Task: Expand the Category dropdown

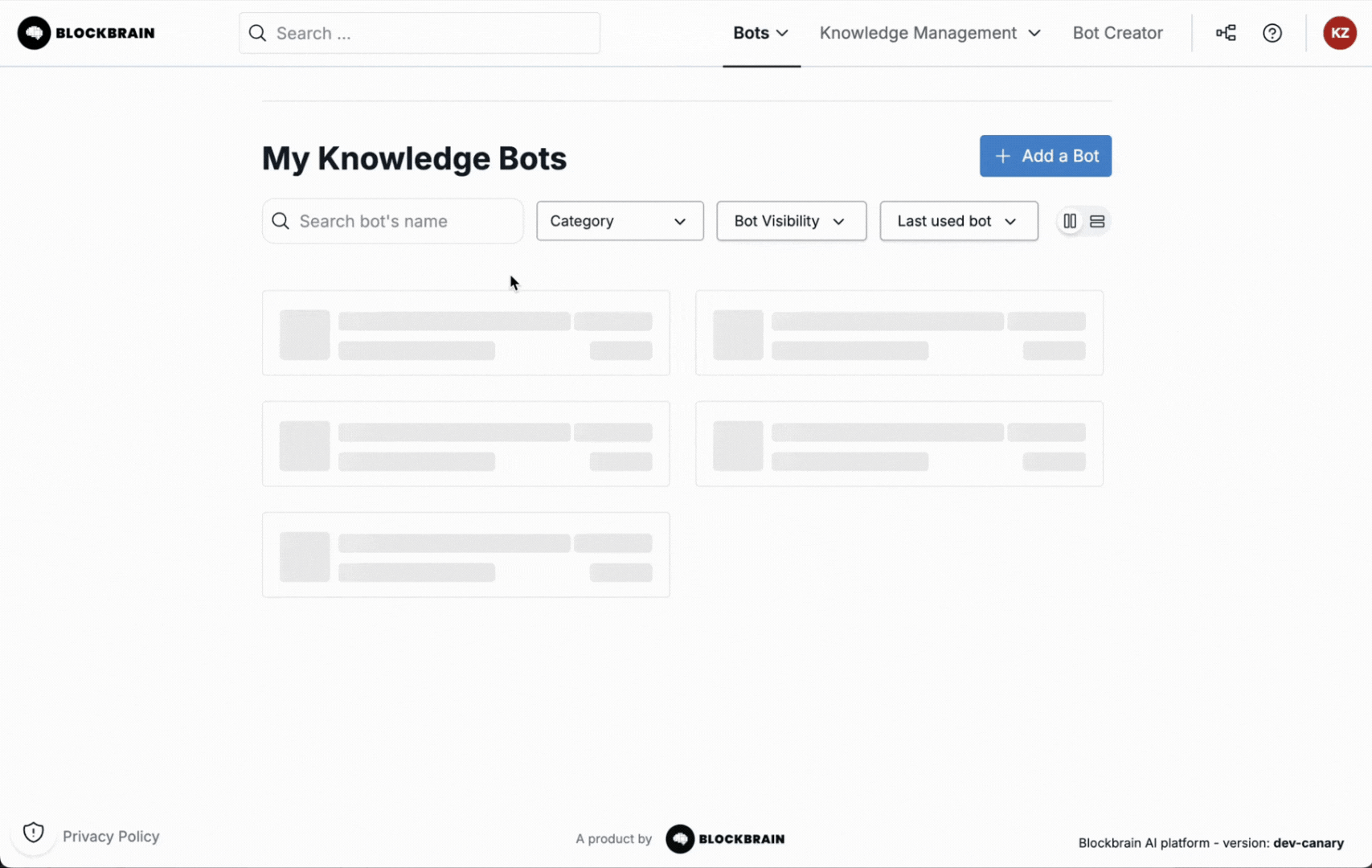Action: tap(619, 221)
